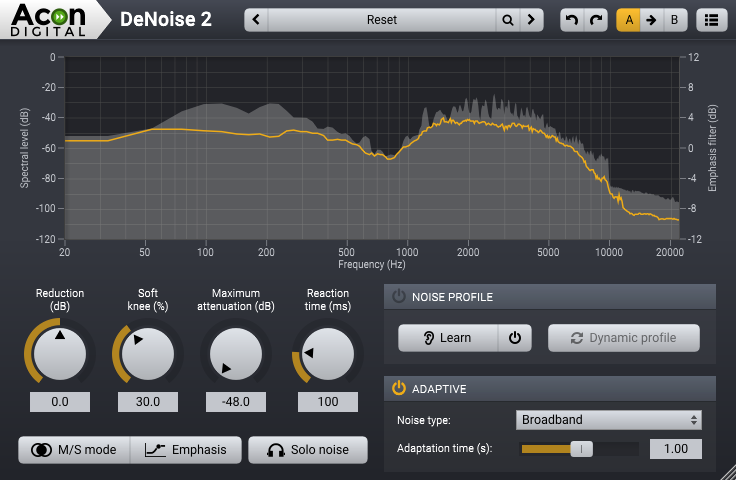Click Maximum attenuation value field -48.0
The image size is (736, 480).
[x=236, y=402]
